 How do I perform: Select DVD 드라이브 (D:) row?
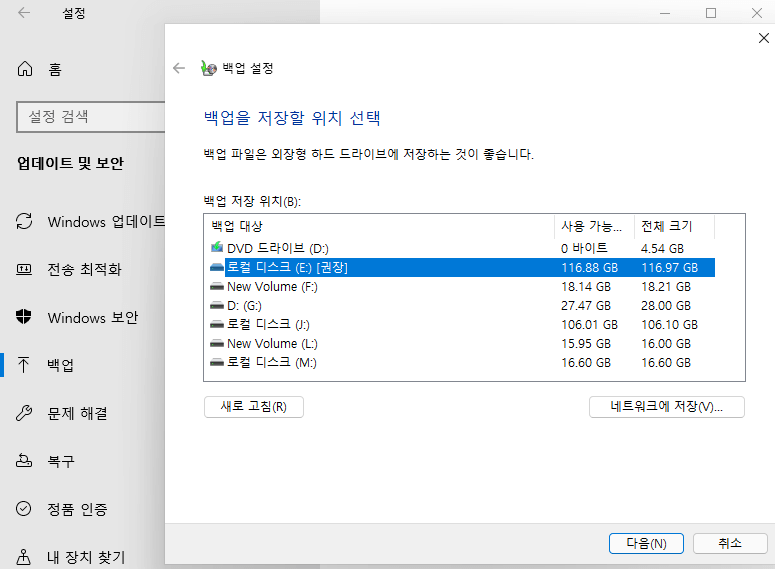point(462,248)
